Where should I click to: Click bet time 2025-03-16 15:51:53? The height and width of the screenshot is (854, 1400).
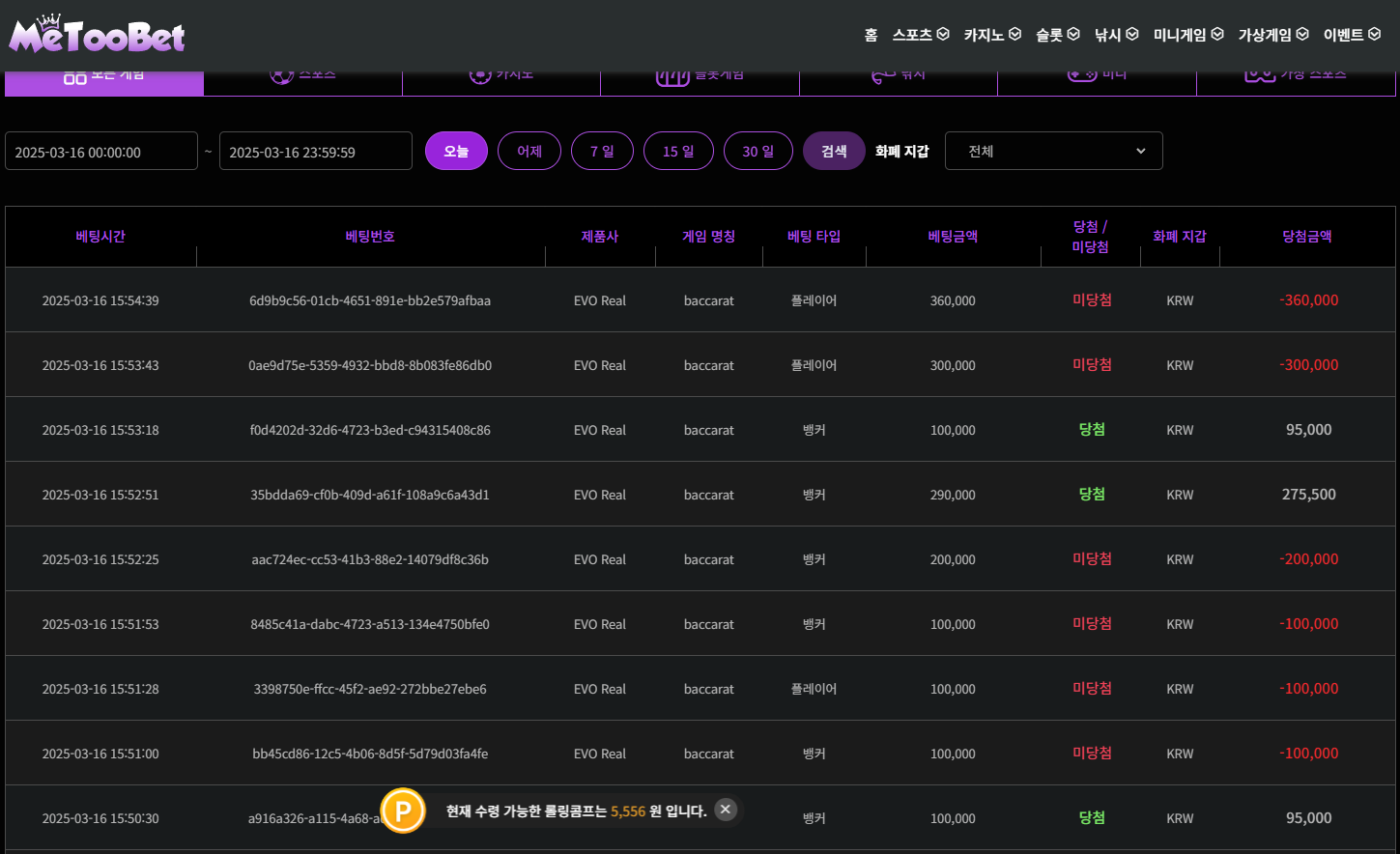pos(100,624)
